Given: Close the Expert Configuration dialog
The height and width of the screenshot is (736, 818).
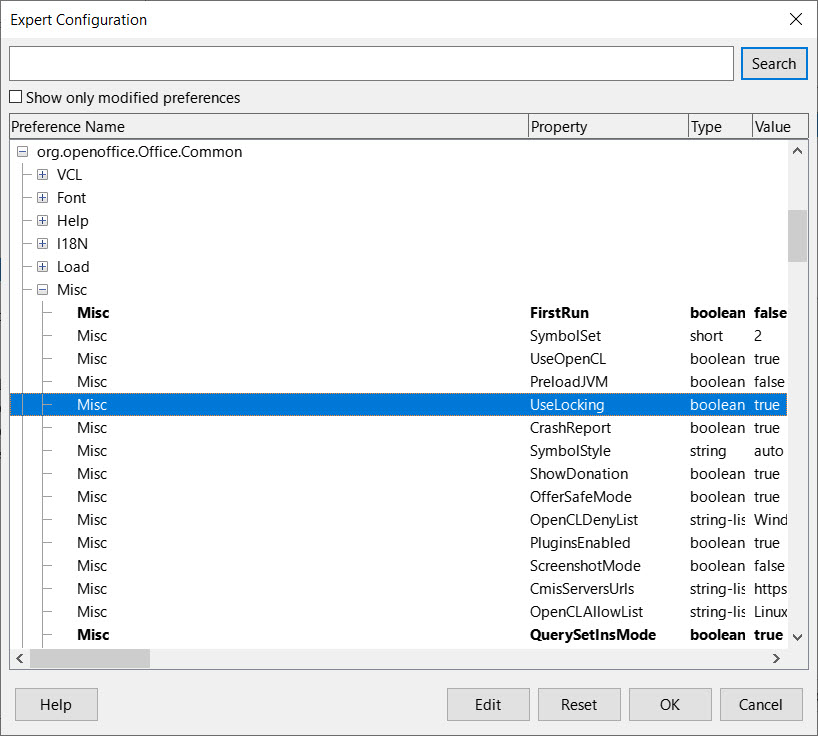Looking at the screenshot, I should (x=796, y=19).
